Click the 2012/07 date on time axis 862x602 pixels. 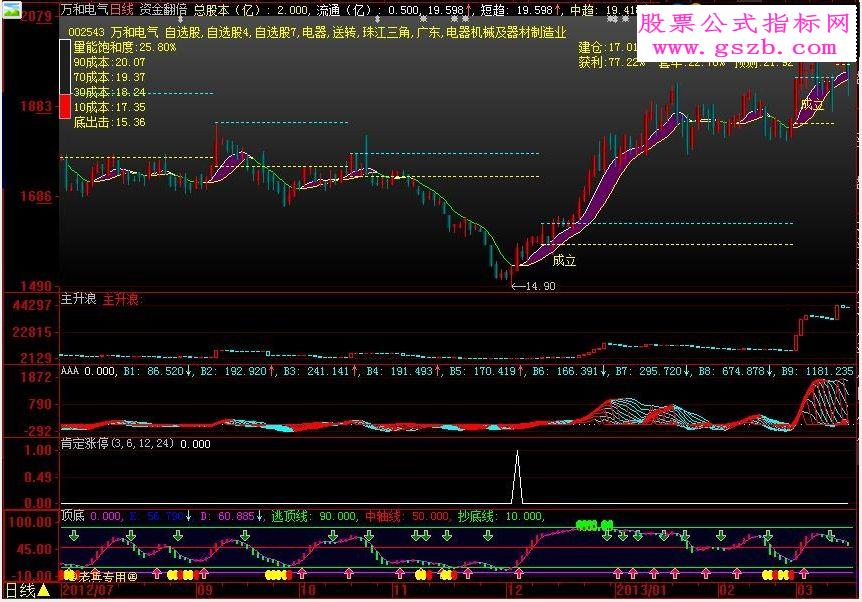[88, 590]
